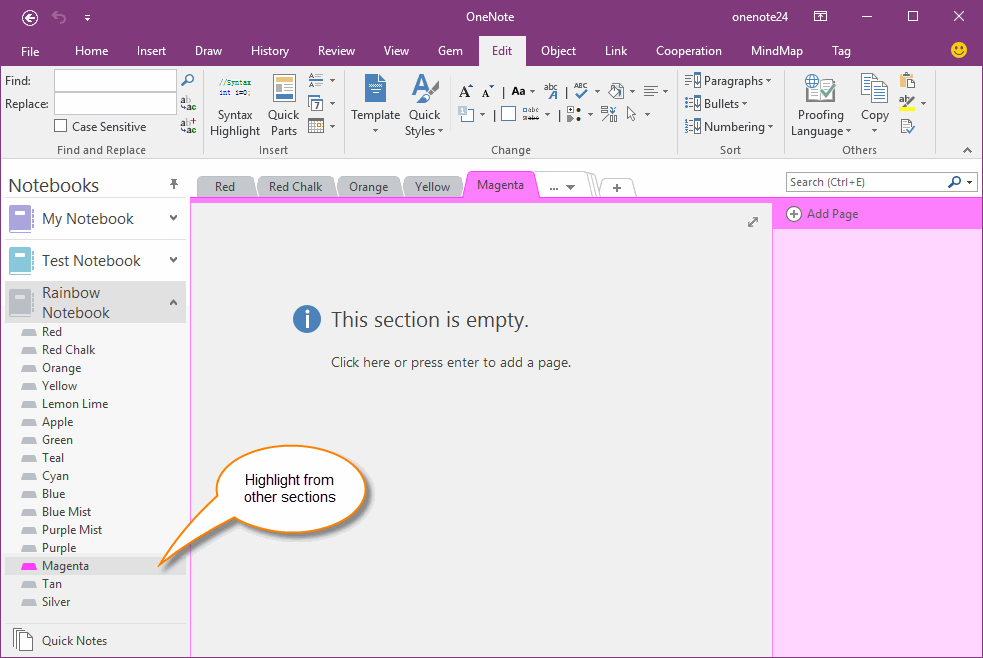This screenshot has width=983, height=658.
Task: Click the document checkmark icon in Others
Action: (x=907, y=127)
